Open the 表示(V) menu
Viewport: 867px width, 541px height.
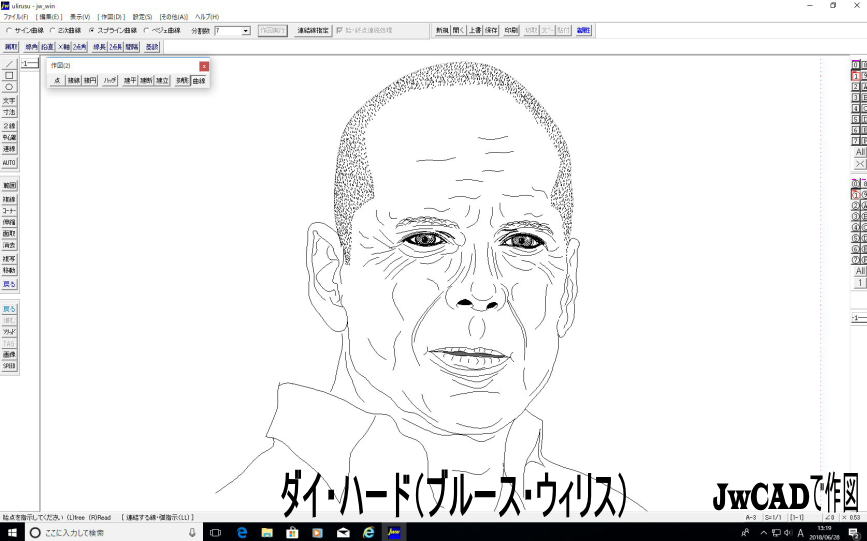(x=80, y=17)
